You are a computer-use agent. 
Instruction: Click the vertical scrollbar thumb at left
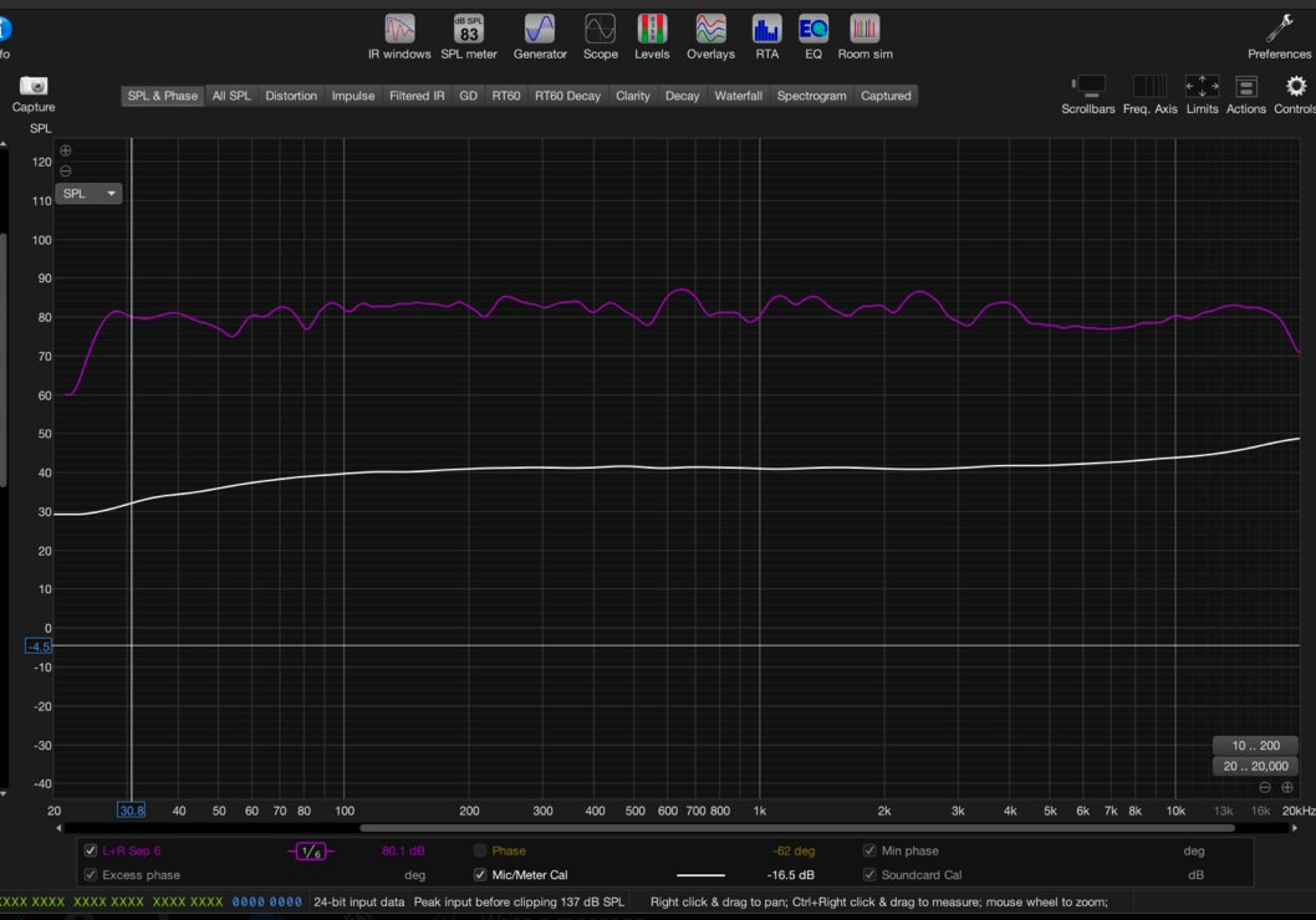pyautogui.click(x=3, y=361)
